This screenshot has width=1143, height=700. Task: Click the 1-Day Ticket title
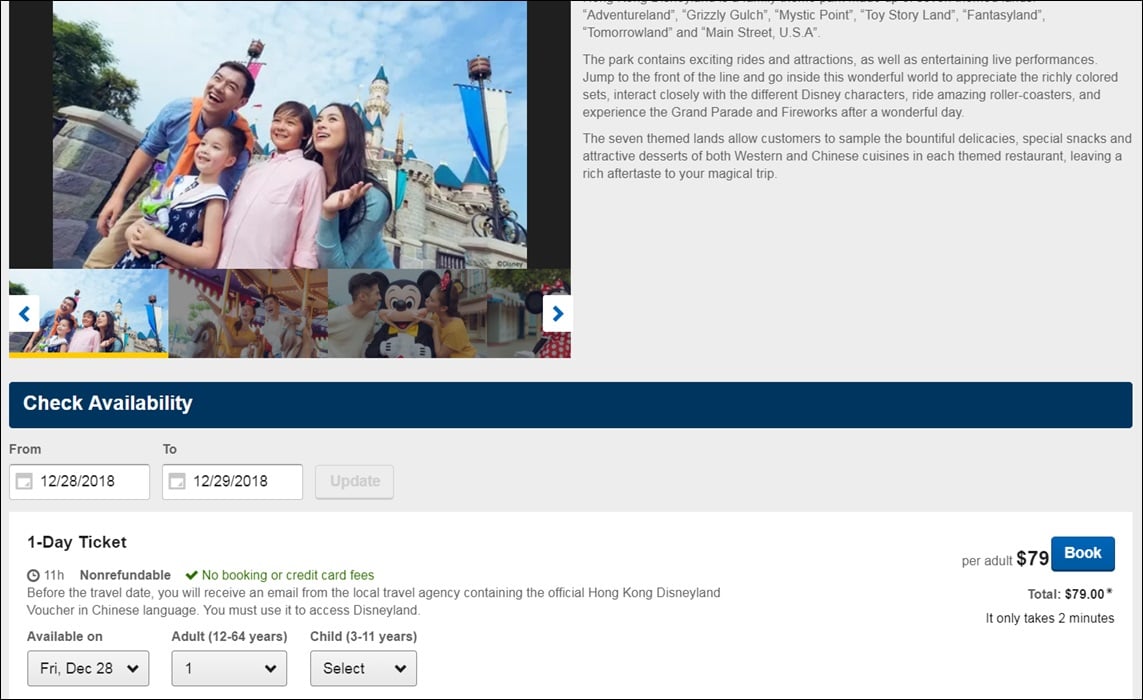click(x=77, y=542)
